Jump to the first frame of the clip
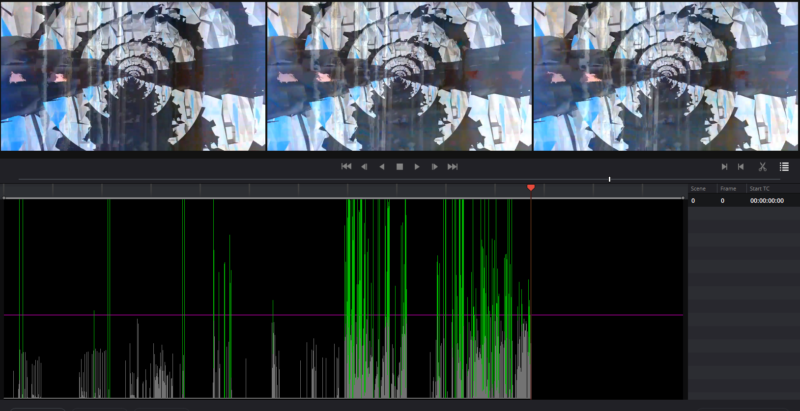This screenshot has height=411, width=800. (346, 166)
